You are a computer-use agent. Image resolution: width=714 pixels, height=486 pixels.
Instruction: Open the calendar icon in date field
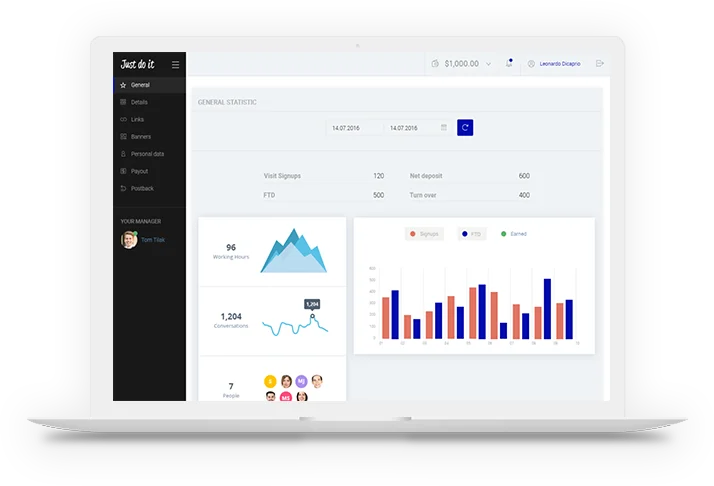444,128
